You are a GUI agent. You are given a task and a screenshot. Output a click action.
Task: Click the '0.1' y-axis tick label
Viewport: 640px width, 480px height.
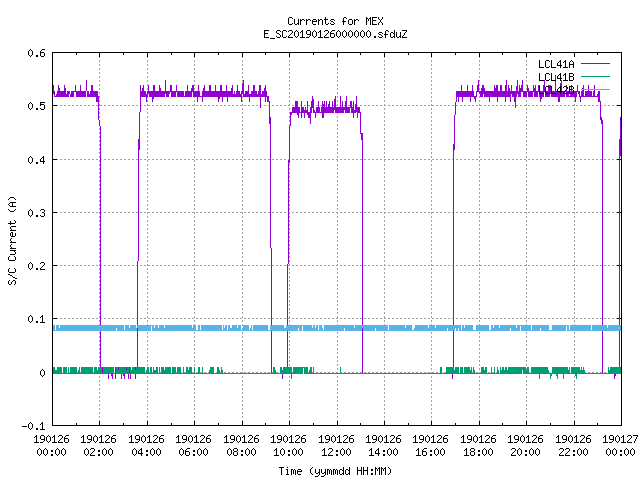click(36, 319)
